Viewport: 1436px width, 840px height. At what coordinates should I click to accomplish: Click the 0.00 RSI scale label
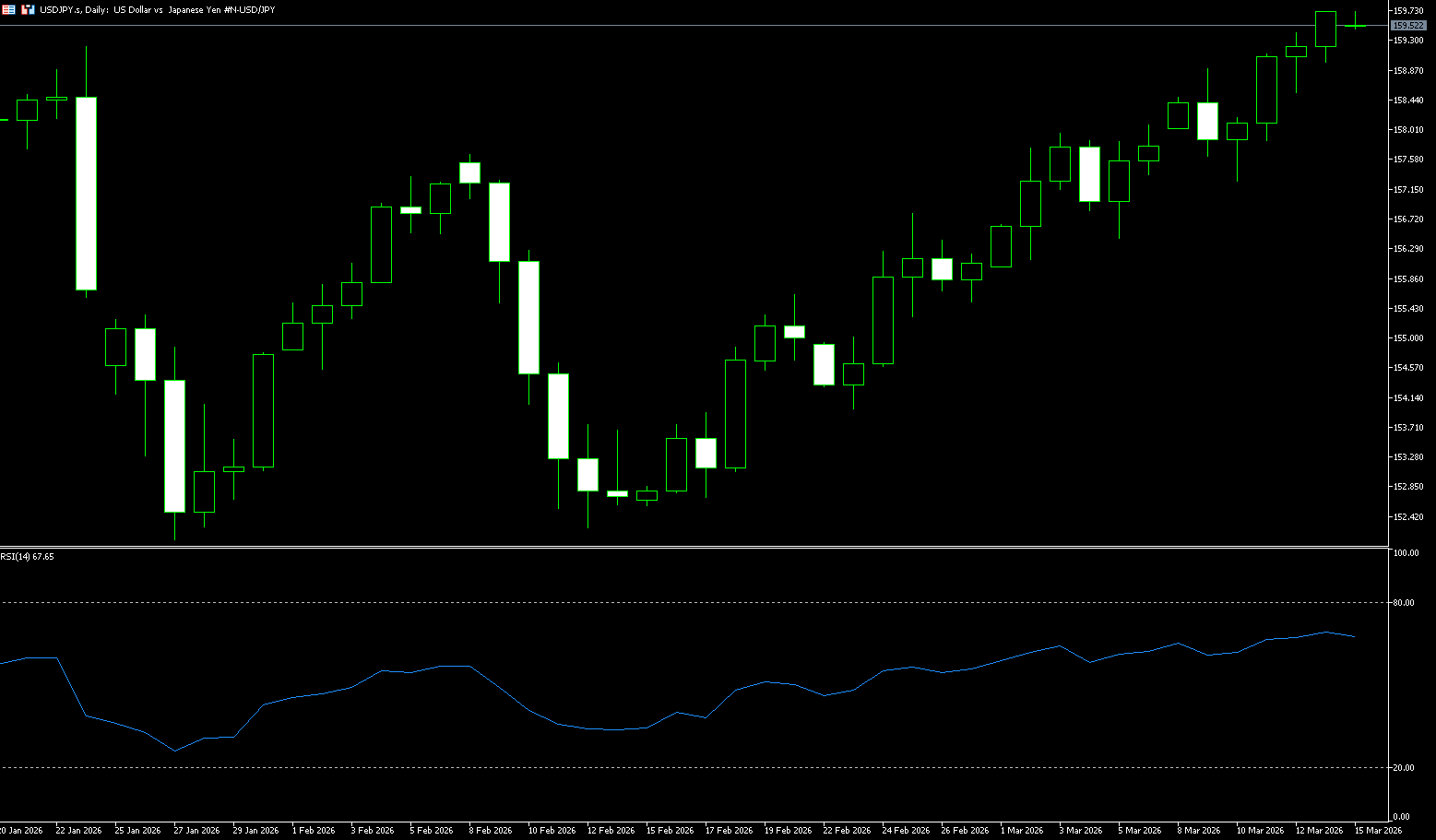pos(1401,817)
